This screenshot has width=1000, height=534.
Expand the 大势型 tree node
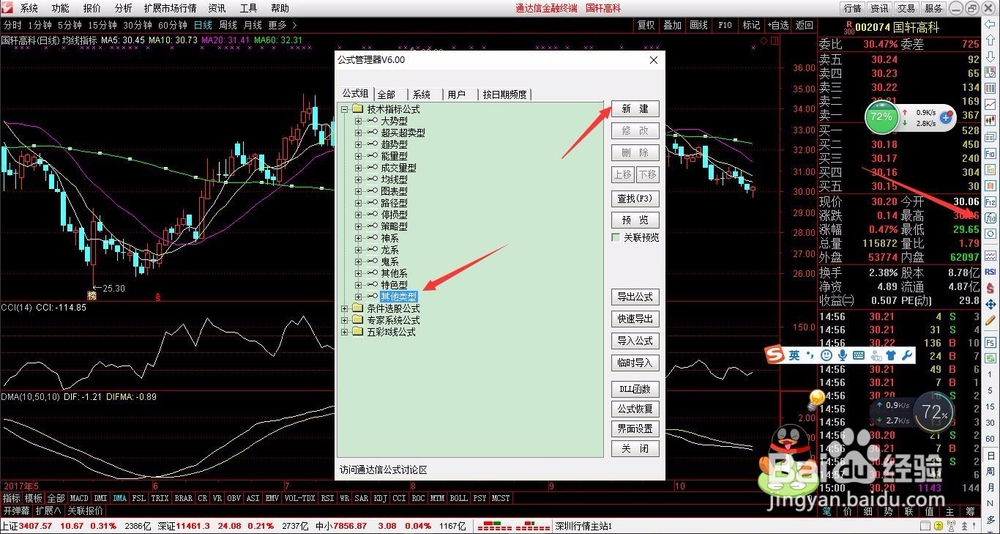tap(358, 121)
